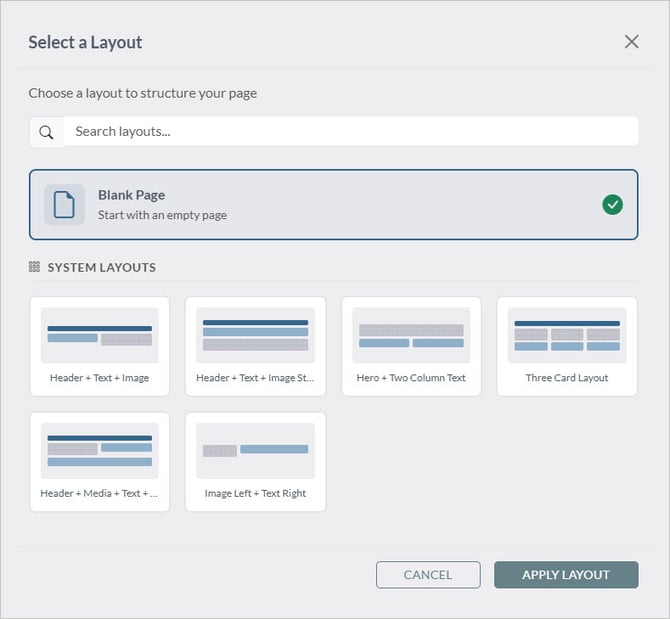
Task: Choose the Image Left + Text Right layout
Action: click(x=256, y=462)
